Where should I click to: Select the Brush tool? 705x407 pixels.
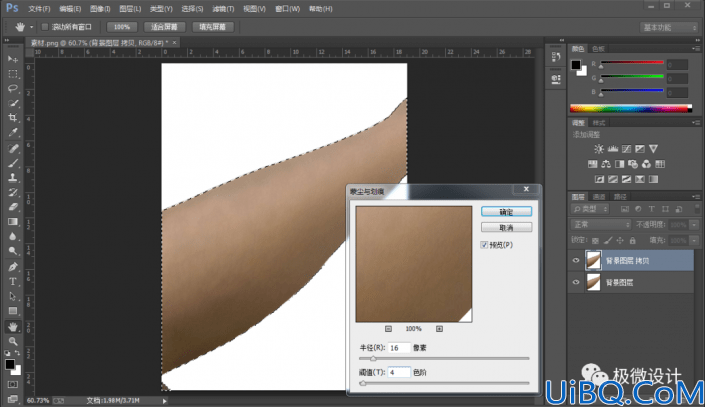[x=13, y=163]
